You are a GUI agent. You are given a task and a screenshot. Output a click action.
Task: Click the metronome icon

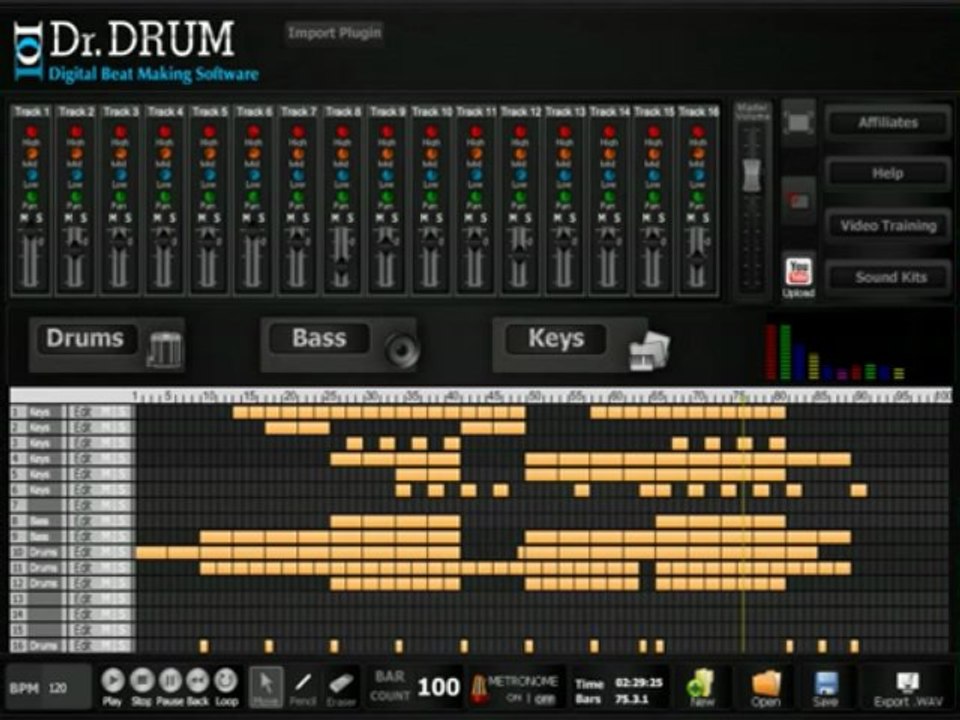479,688
